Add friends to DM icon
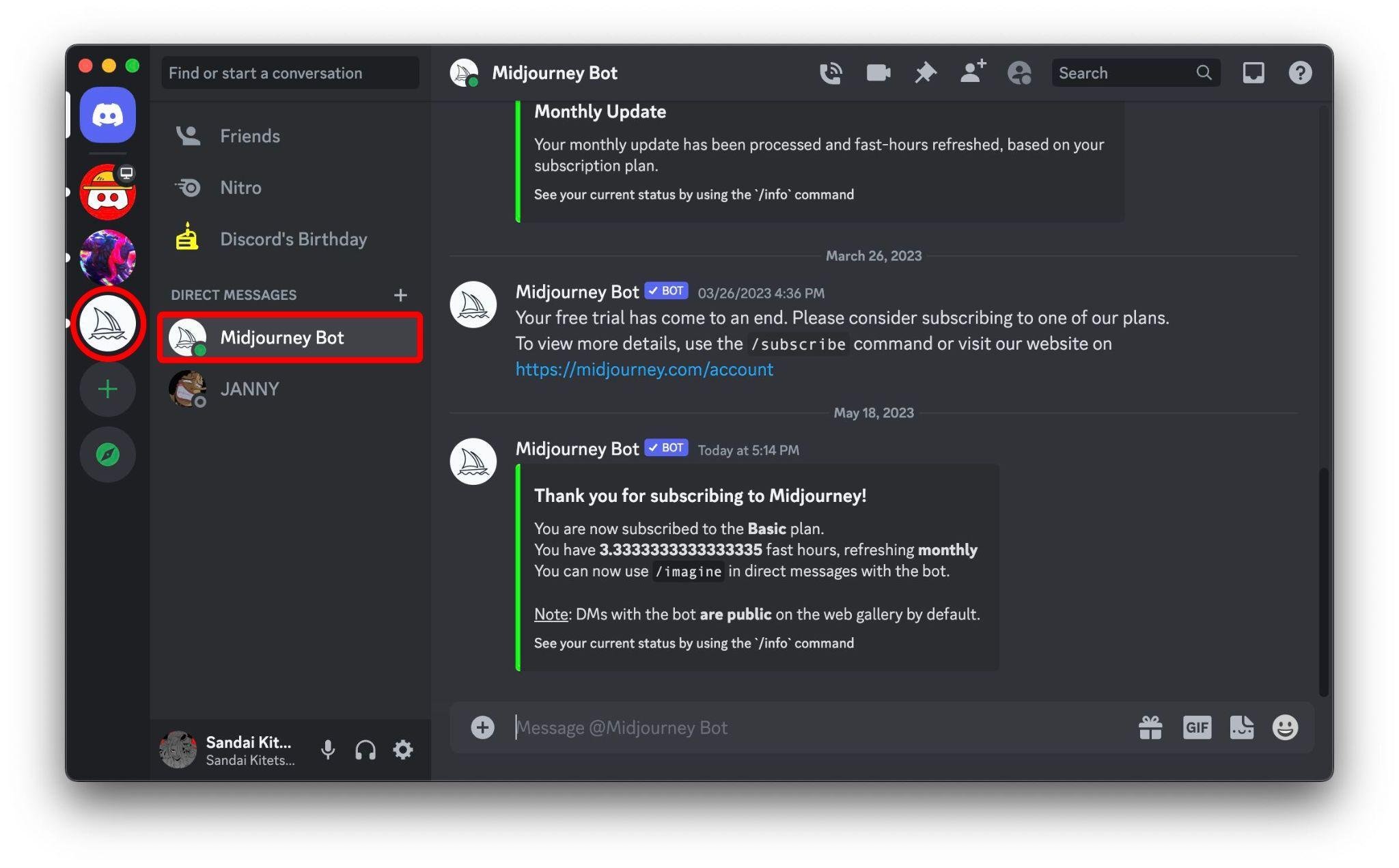1399x868 pixels. (973, 72)
